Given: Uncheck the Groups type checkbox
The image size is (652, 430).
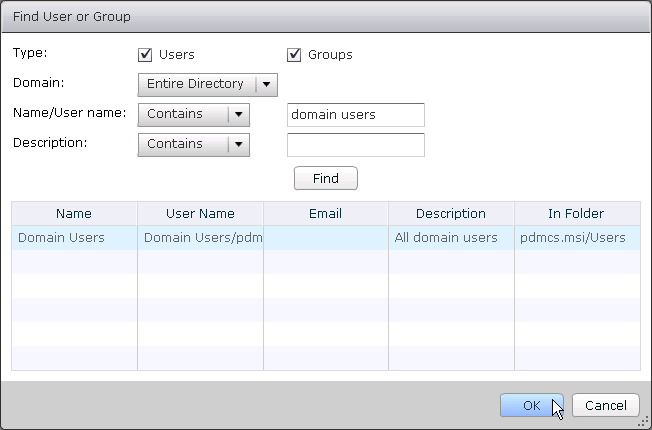Looking at the screenshot, I should (294, 54).
